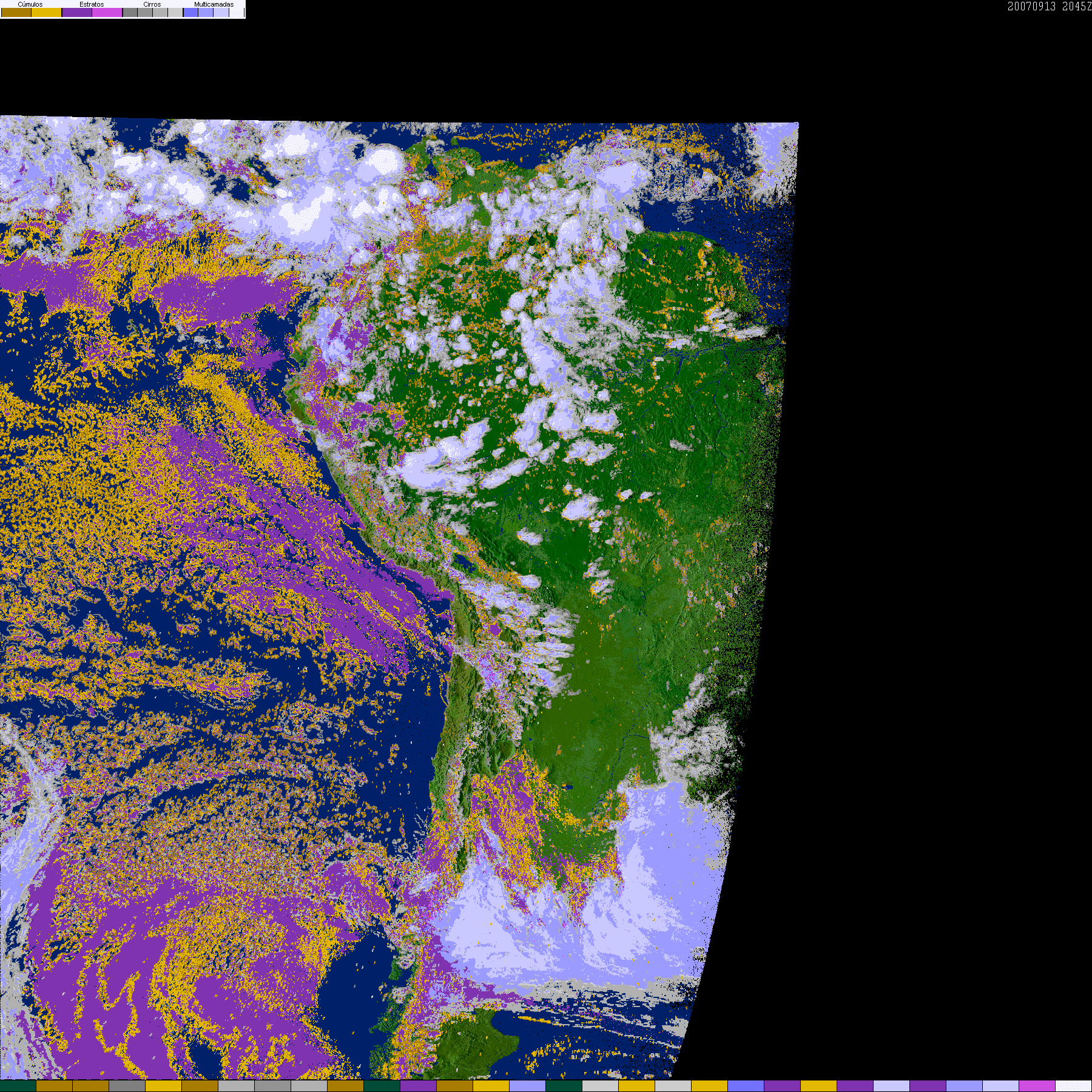The image size is (1092, 1092).
Task: Click the magenta block in the bottom color strip
Action: [1037, 1086]
